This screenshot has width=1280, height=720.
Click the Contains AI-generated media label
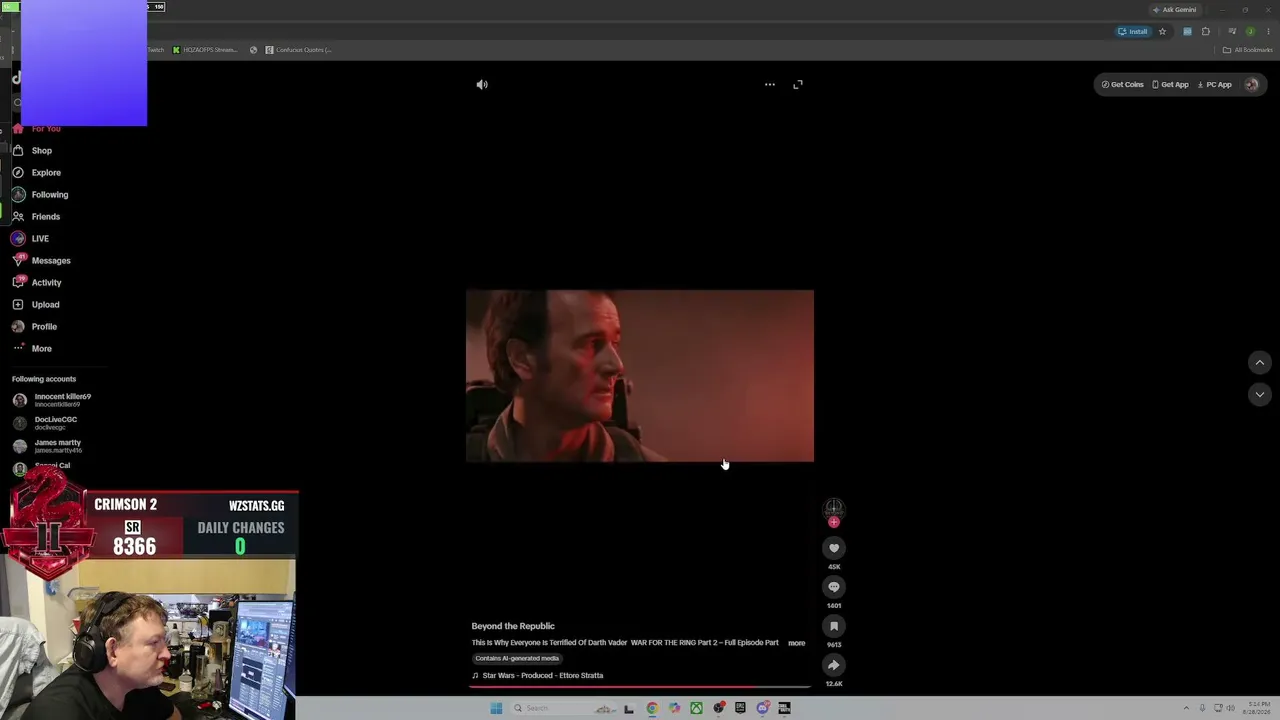(517, 659)
